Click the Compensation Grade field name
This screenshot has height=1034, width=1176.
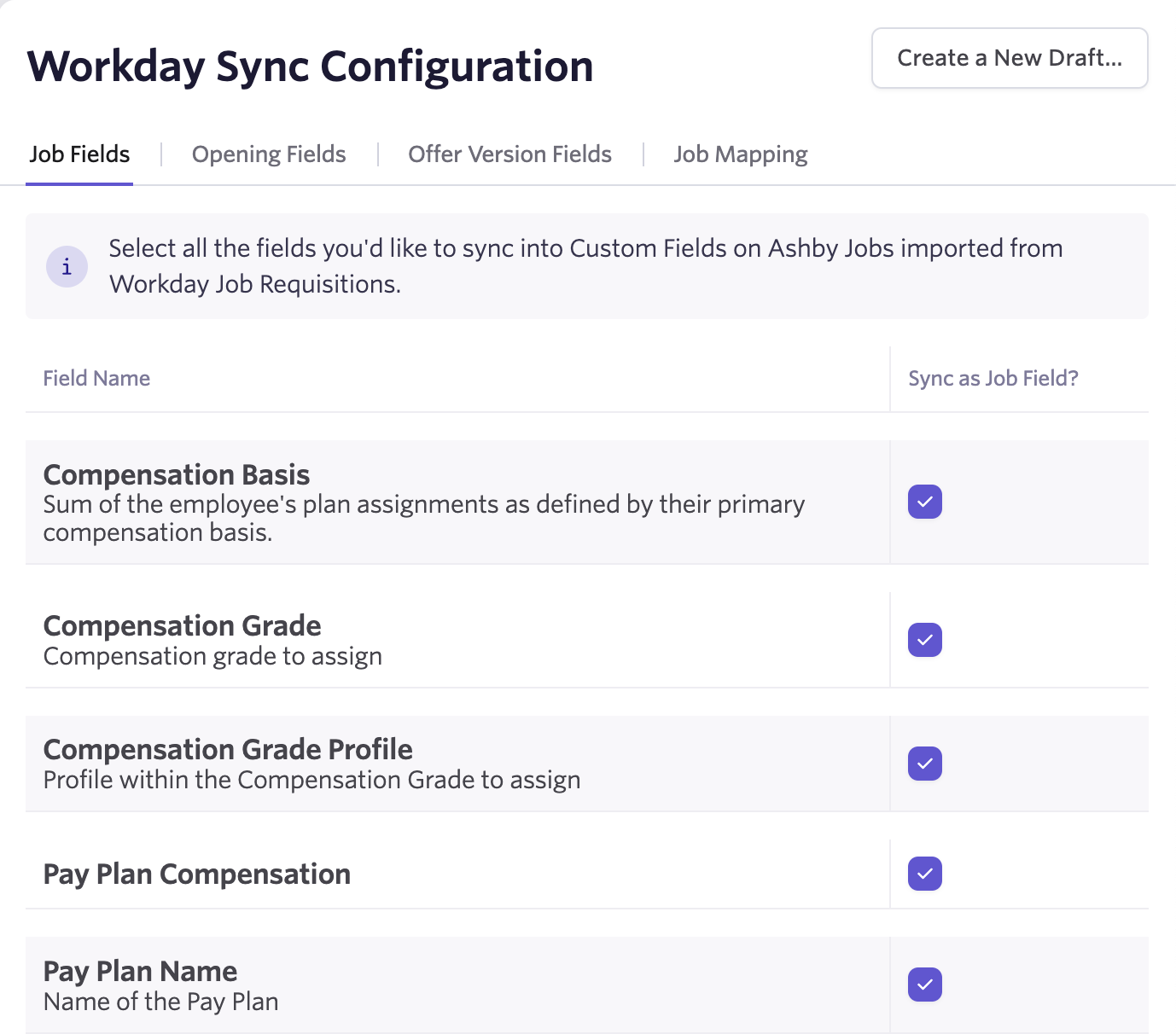tap(182, 625)
